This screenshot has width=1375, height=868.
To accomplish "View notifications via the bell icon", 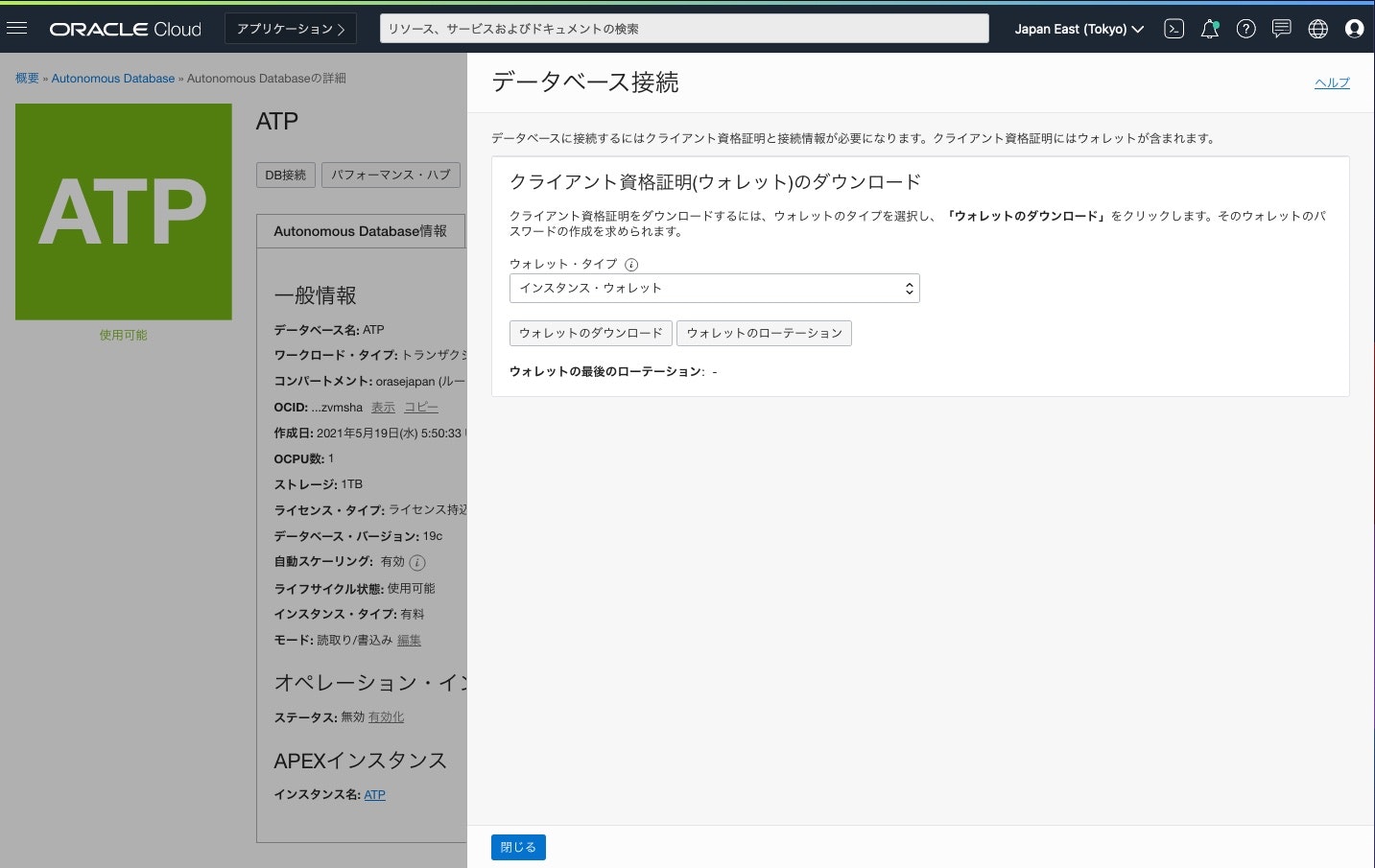I will (x=1209, y=28).
